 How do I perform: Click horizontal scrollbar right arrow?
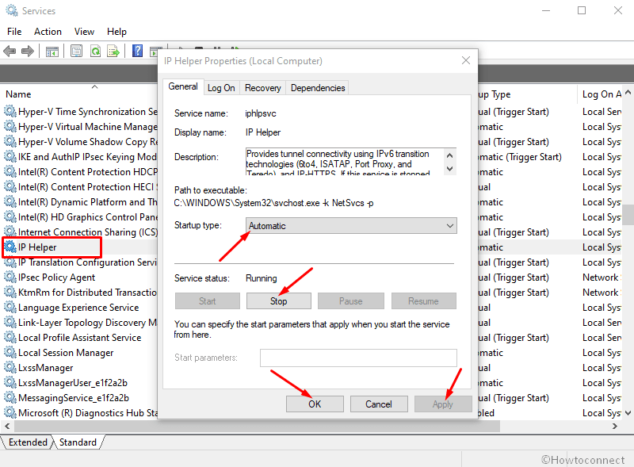coord(615,426)
